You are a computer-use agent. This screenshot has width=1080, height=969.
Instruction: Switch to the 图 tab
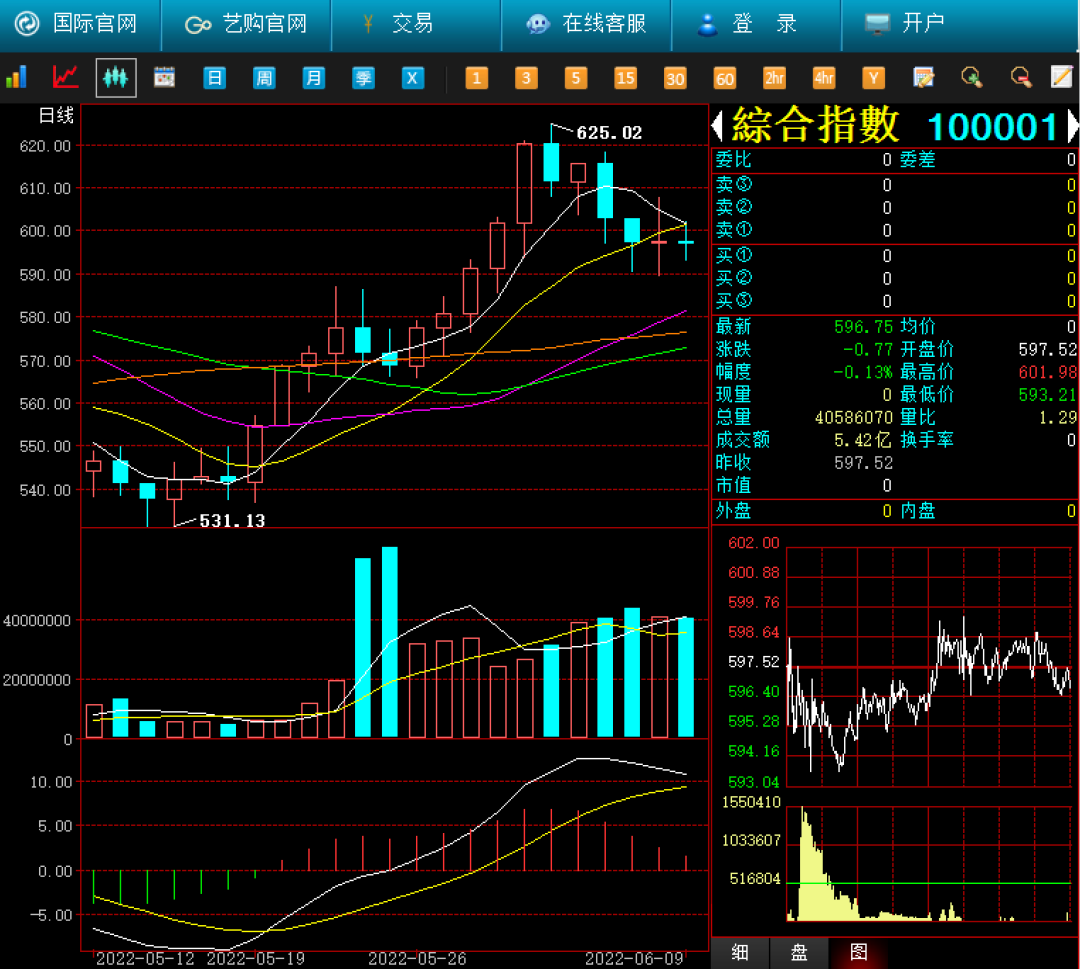pyautogui.click(x=859, y=952)
